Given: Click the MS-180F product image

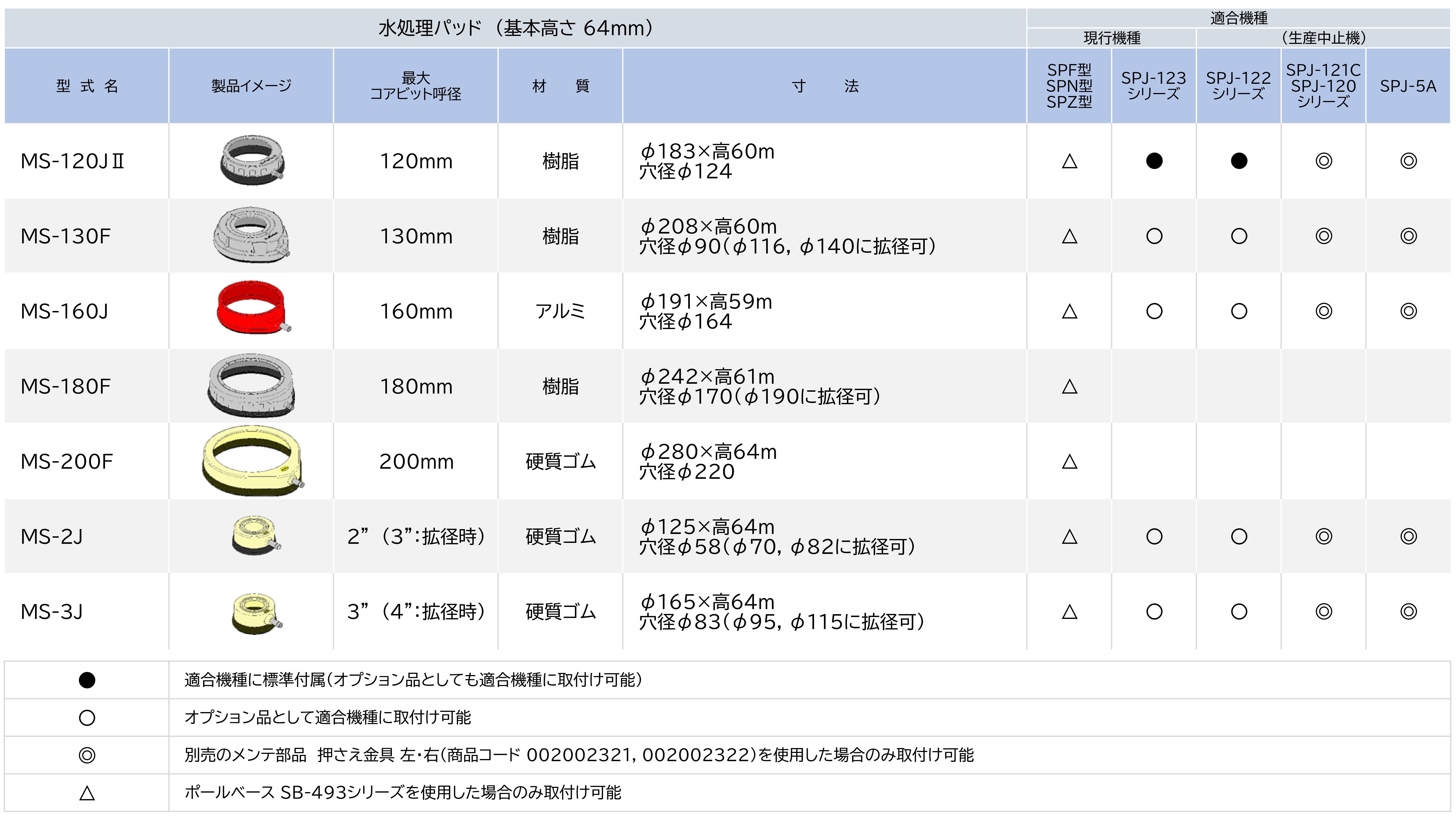Looking at the screenshot, I should [251, 385].
